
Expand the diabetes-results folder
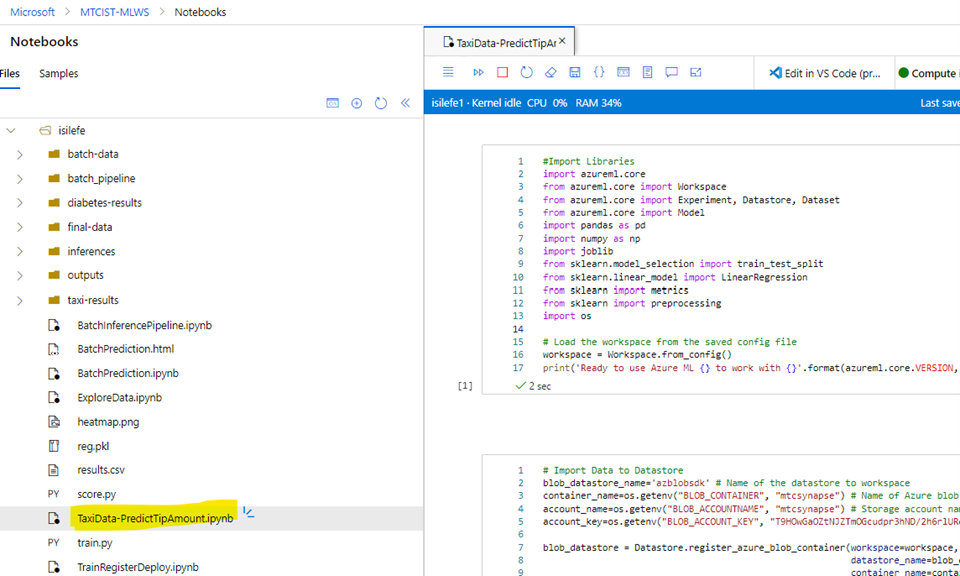coord(20,203)
